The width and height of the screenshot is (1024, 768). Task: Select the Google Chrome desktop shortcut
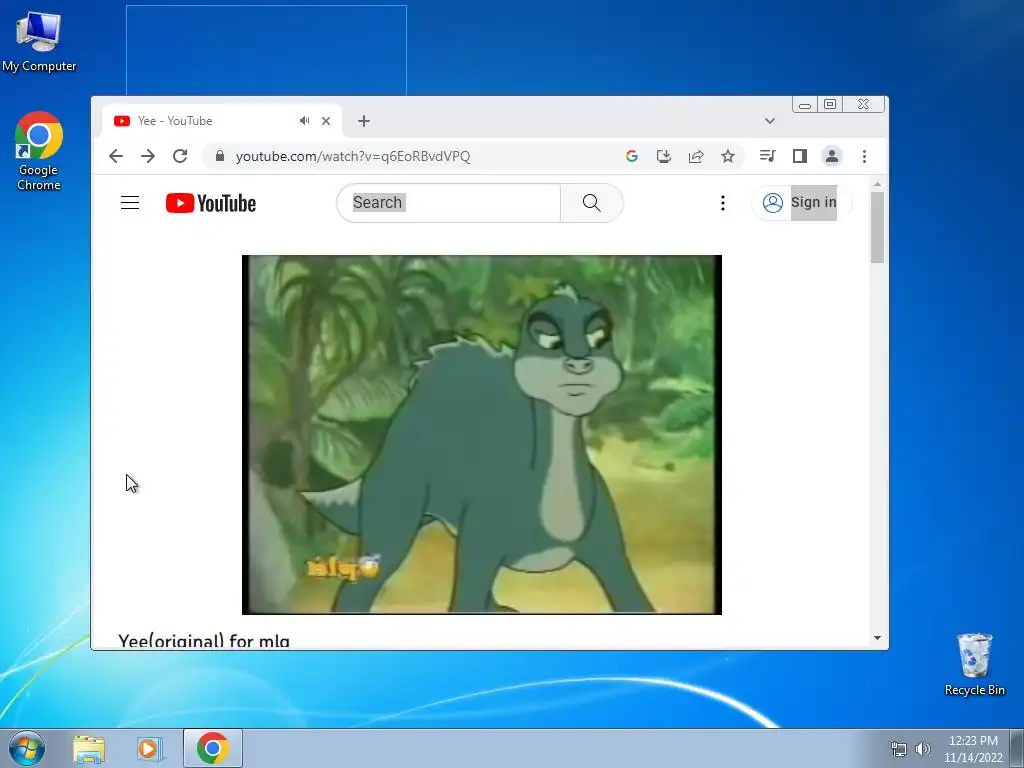pos(39,152)
